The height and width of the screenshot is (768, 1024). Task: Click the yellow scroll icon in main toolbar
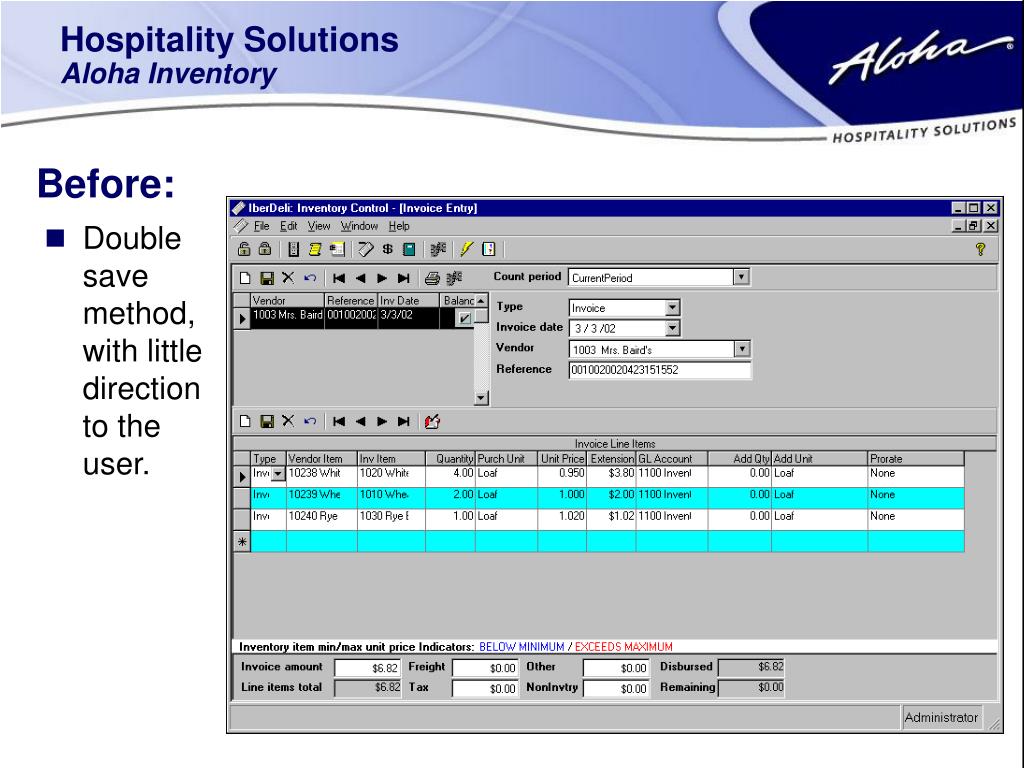[x=315, y=249]
